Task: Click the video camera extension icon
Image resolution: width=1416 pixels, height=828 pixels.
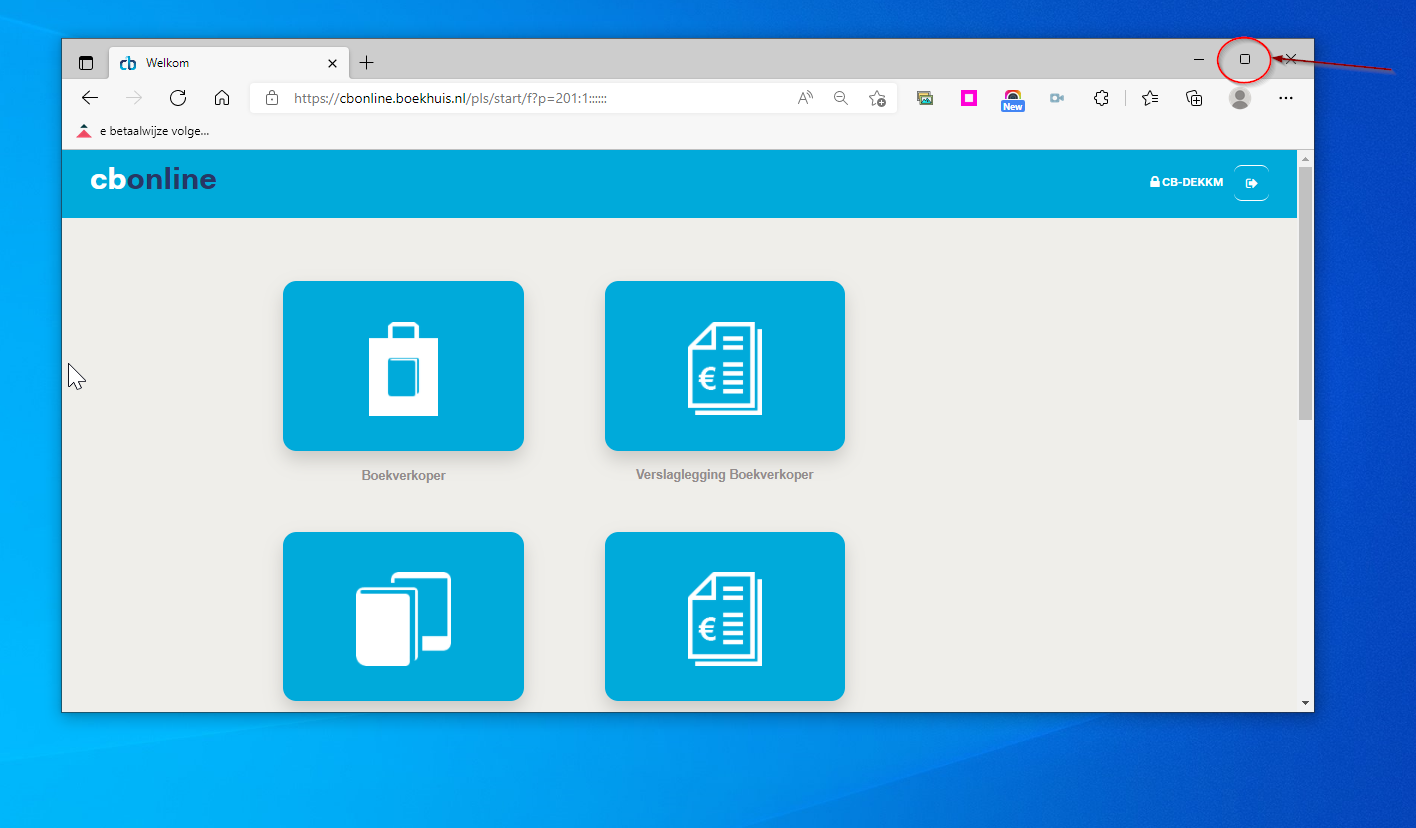Action: coord(1057,98)
